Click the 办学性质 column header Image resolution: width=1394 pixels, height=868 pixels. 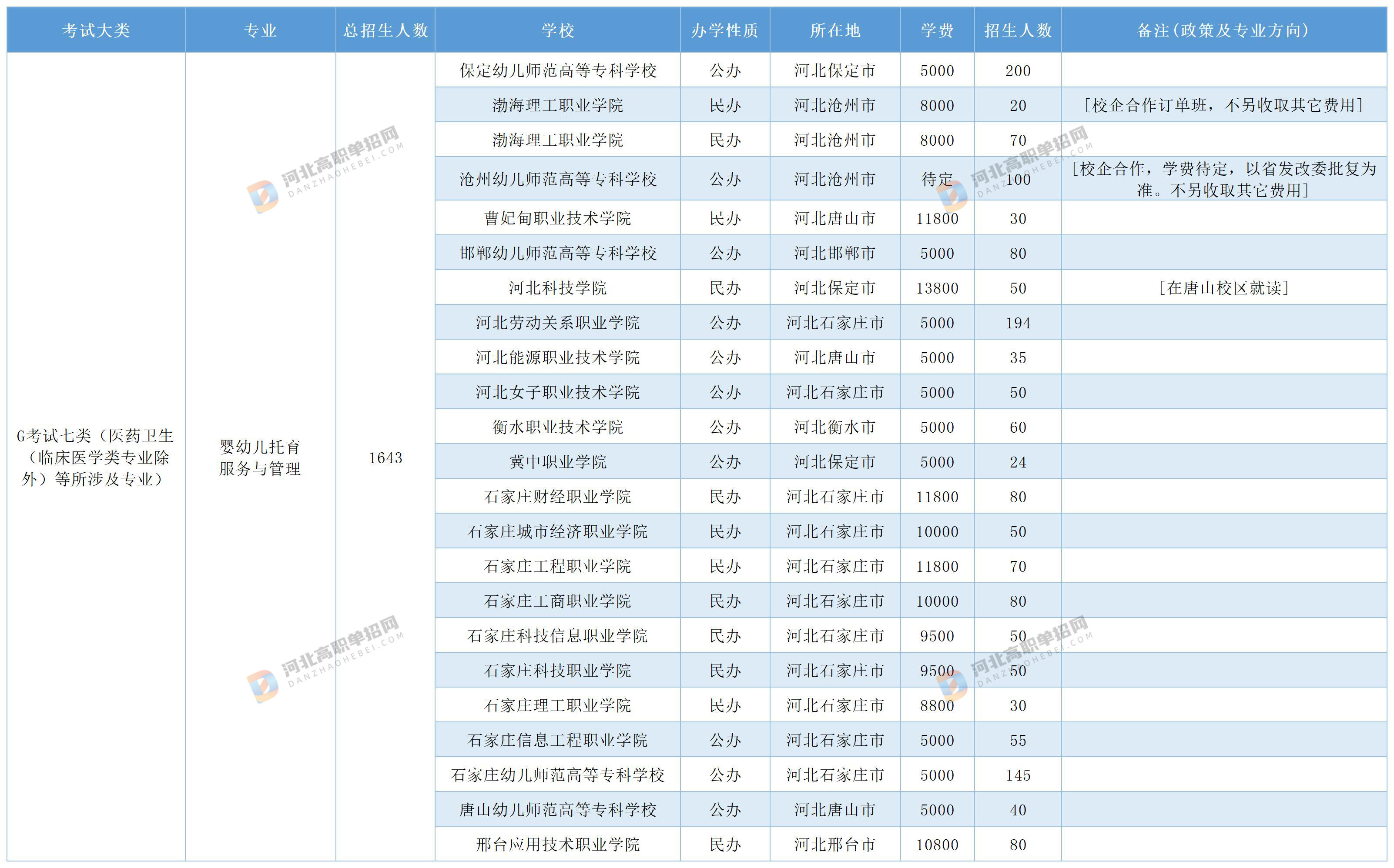tap(725, 30)
